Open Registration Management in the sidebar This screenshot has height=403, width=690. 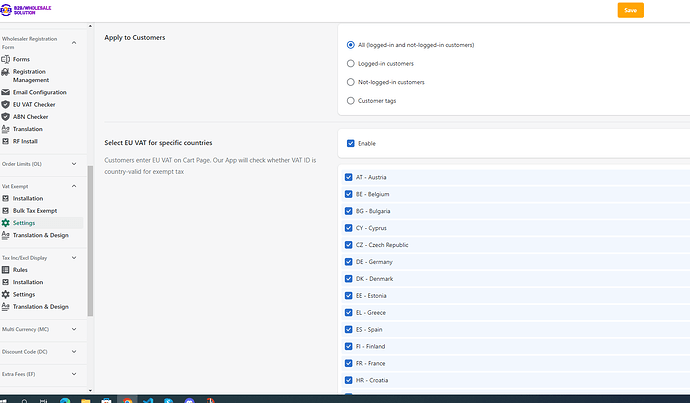(31, 76)
